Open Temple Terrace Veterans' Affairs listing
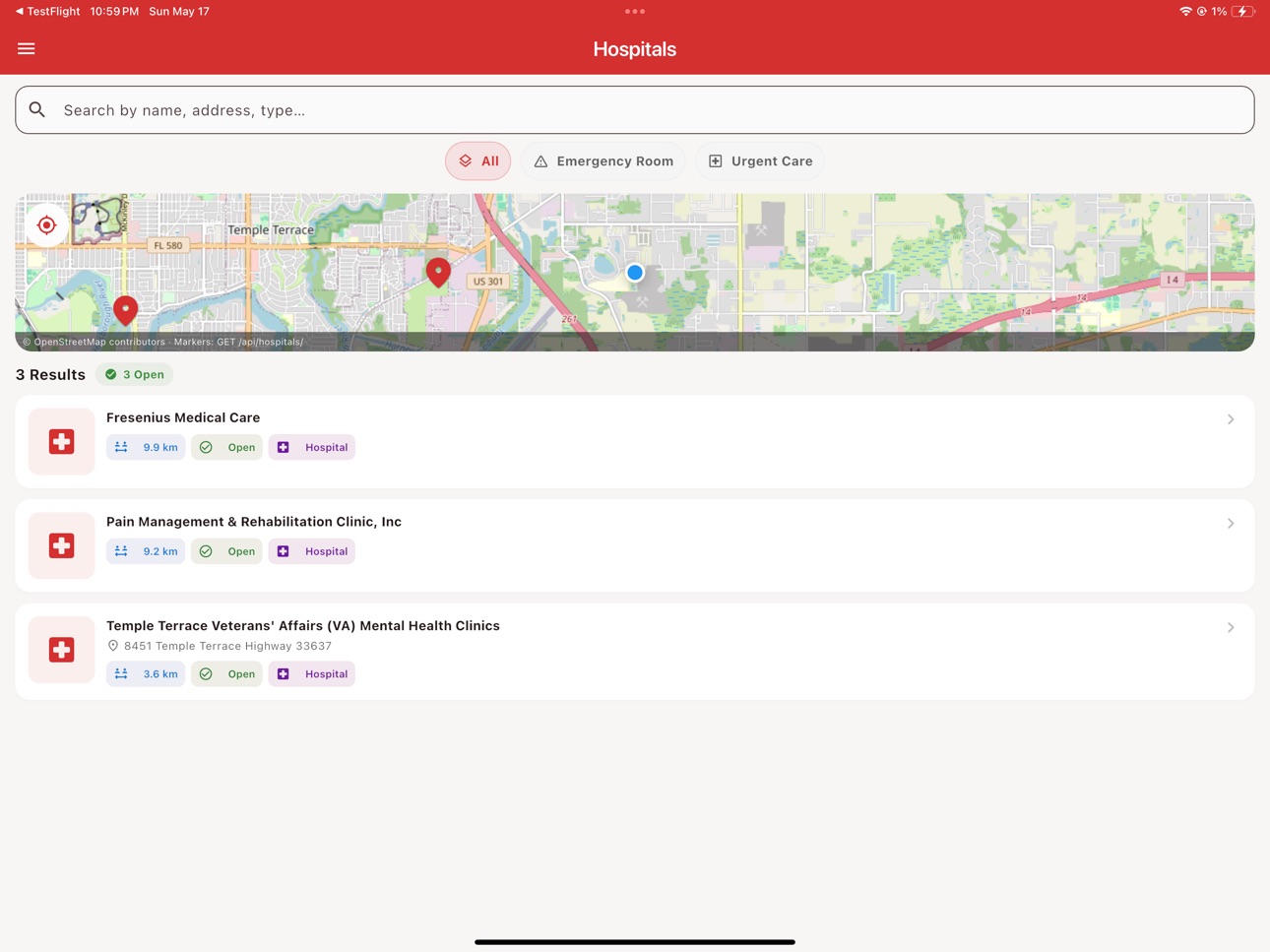 (635, 652)
